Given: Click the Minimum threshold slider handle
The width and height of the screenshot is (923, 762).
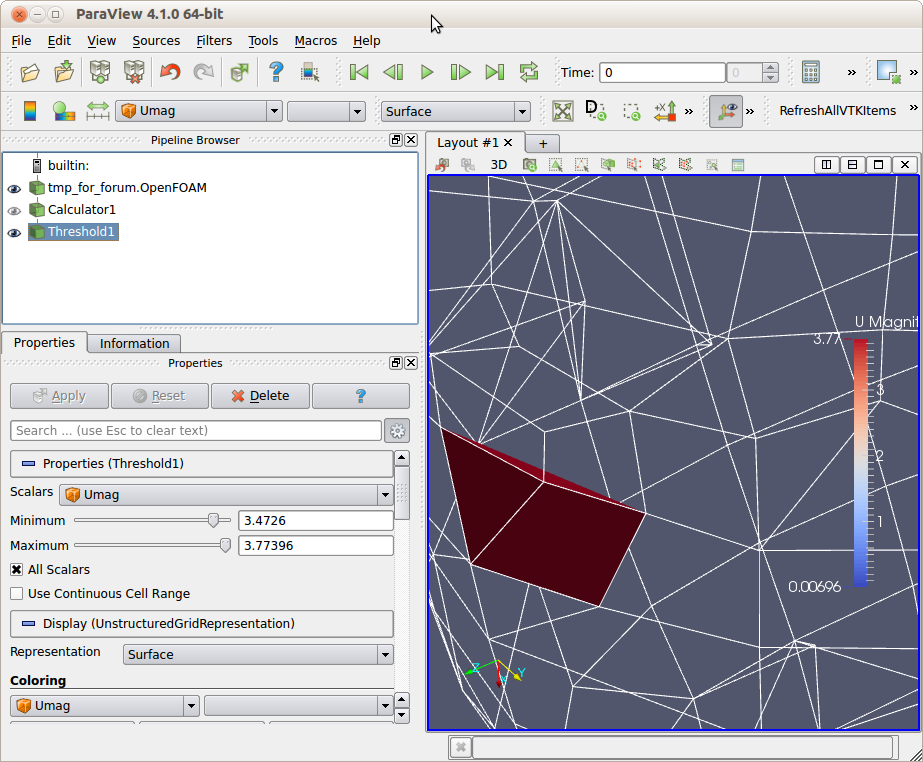Looking at the screenshot, I should [x=213, y=520].
